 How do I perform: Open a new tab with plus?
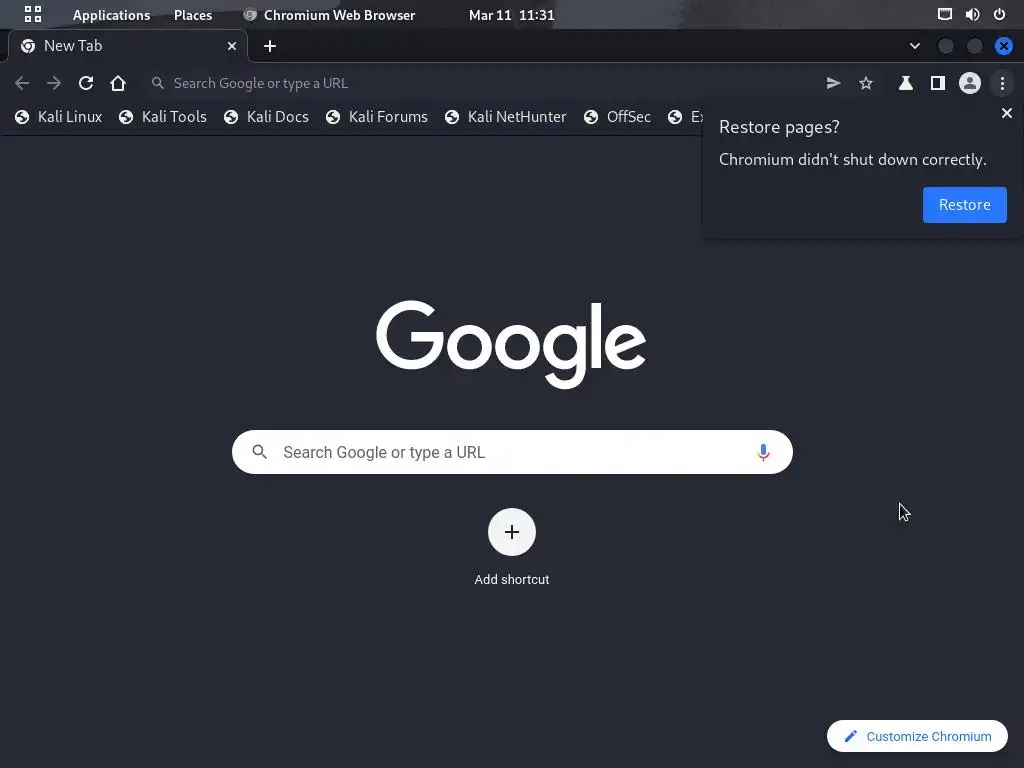coord(270,46)
